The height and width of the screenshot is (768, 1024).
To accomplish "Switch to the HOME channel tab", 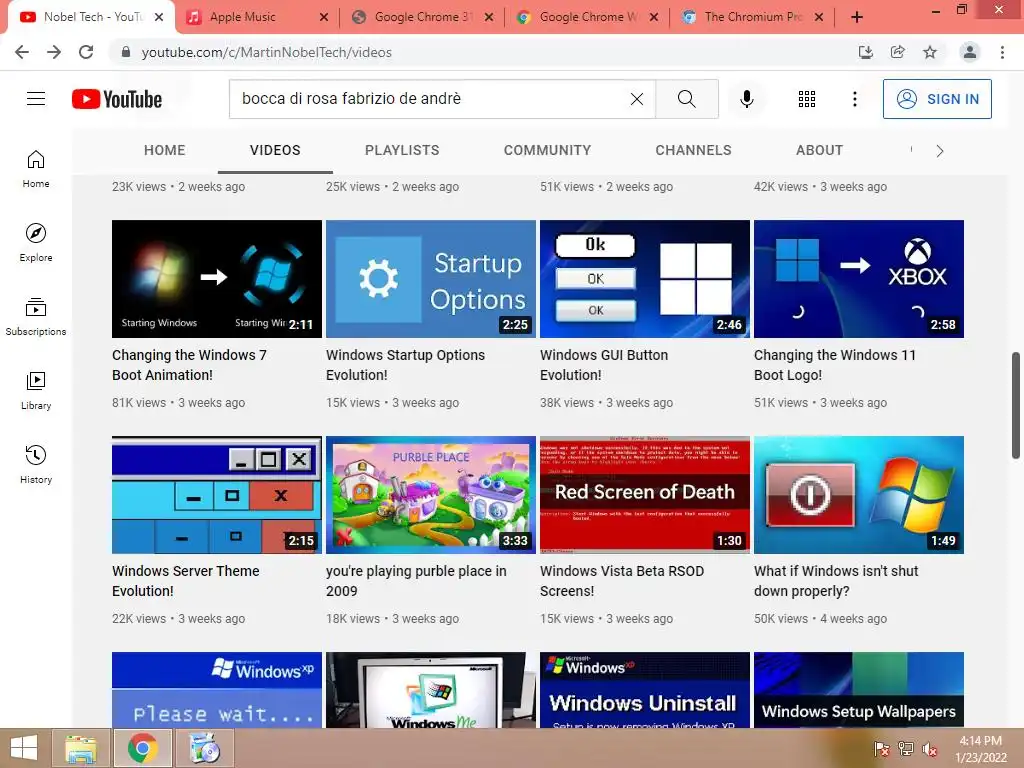I will 165,150.
